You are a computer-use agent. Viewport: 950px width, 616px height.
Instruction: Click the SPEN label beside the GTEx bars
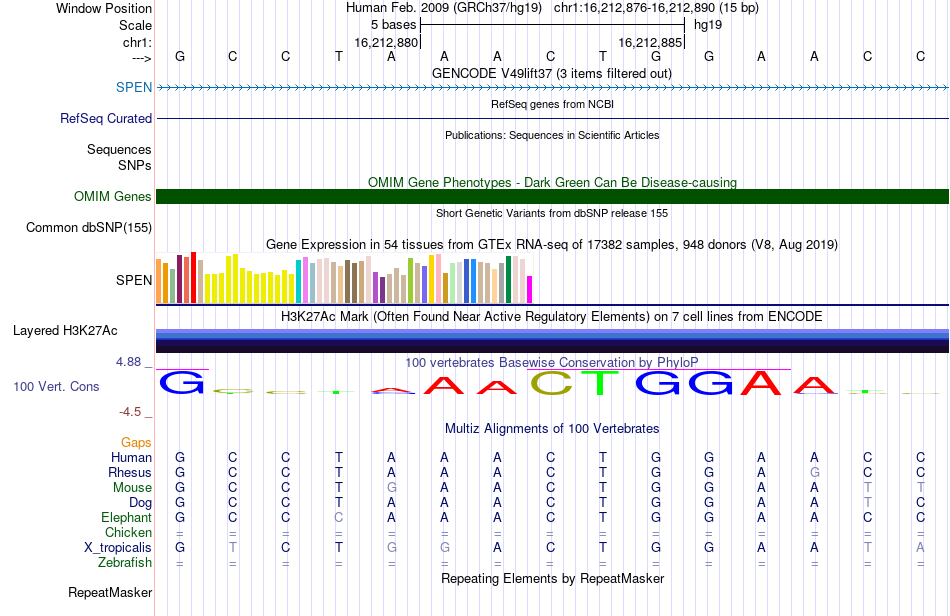pos(134,280)
